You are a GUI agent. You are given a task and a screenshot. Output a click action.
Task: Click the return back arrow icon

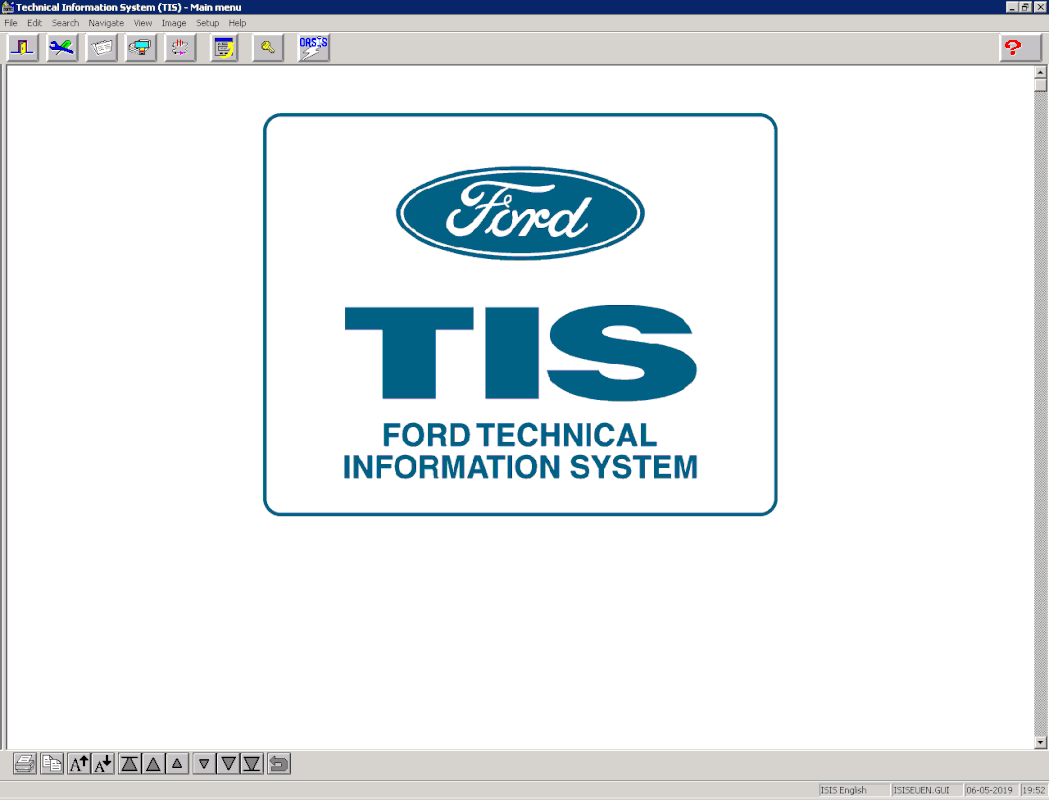pyautogui.click(x=279, y=763)
